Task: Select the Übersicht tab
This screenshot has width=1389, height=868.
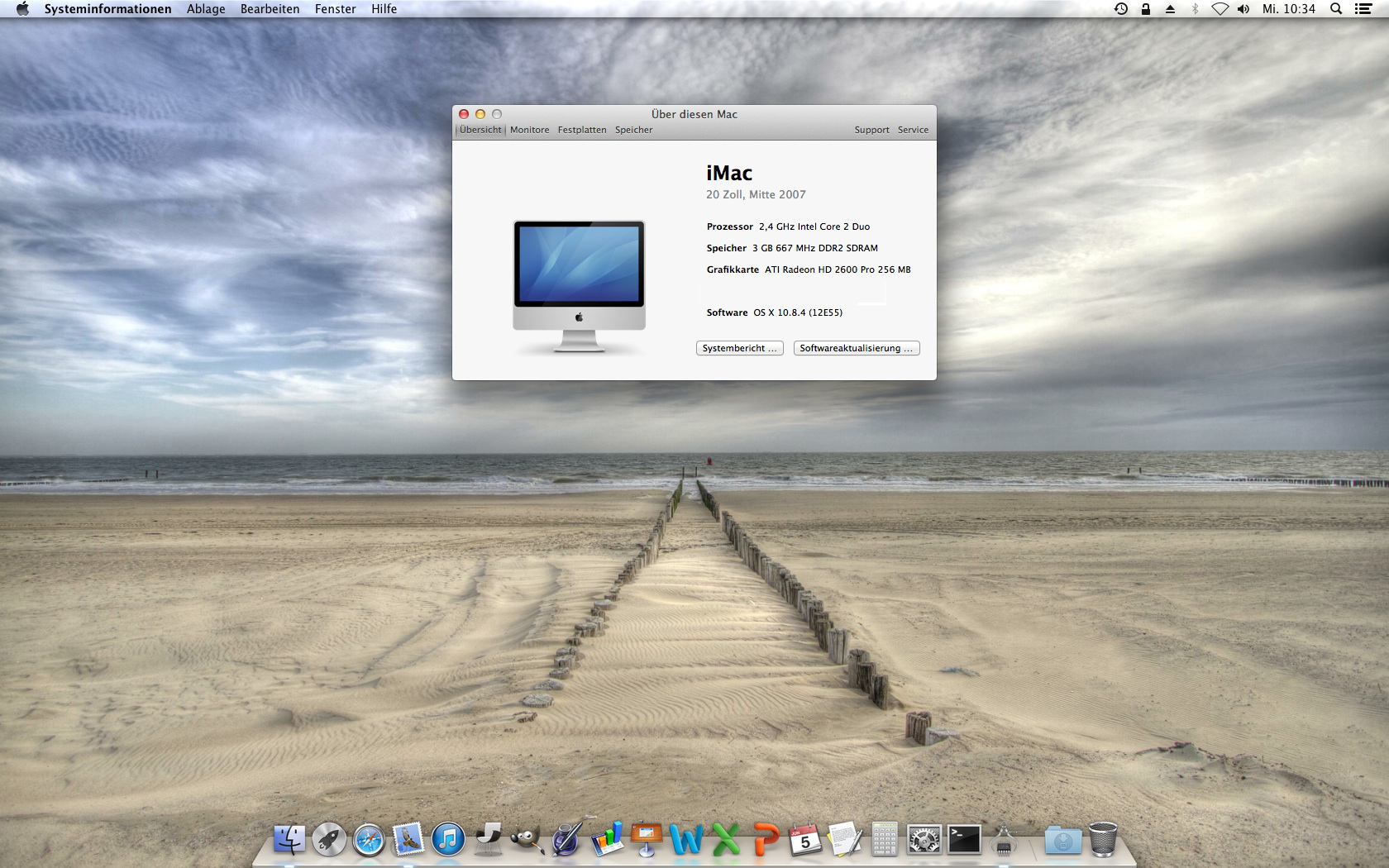Action: tap(480, 130)
